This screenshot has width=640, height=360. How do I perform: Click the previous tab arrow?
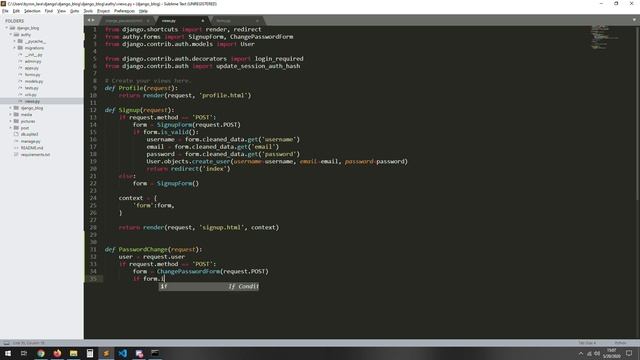click(x=89, y=20)
